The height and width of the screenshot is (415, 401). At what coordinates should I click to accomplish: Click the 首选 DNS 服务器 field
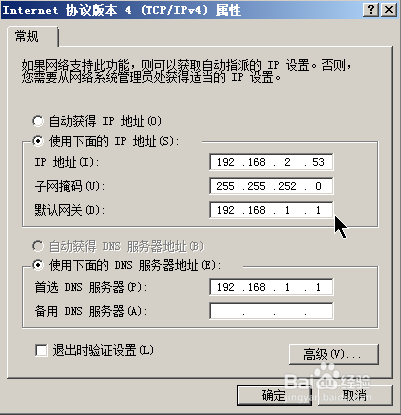271,287
